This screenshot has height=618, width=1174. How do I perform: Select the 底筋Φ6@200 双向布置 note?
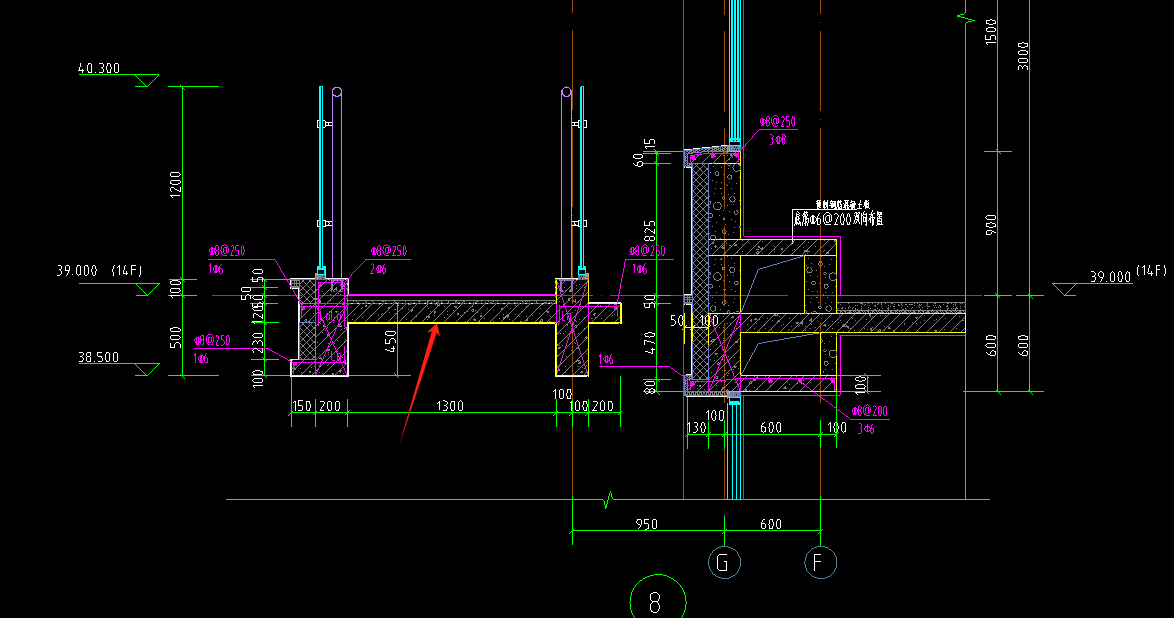click(838, 219)
